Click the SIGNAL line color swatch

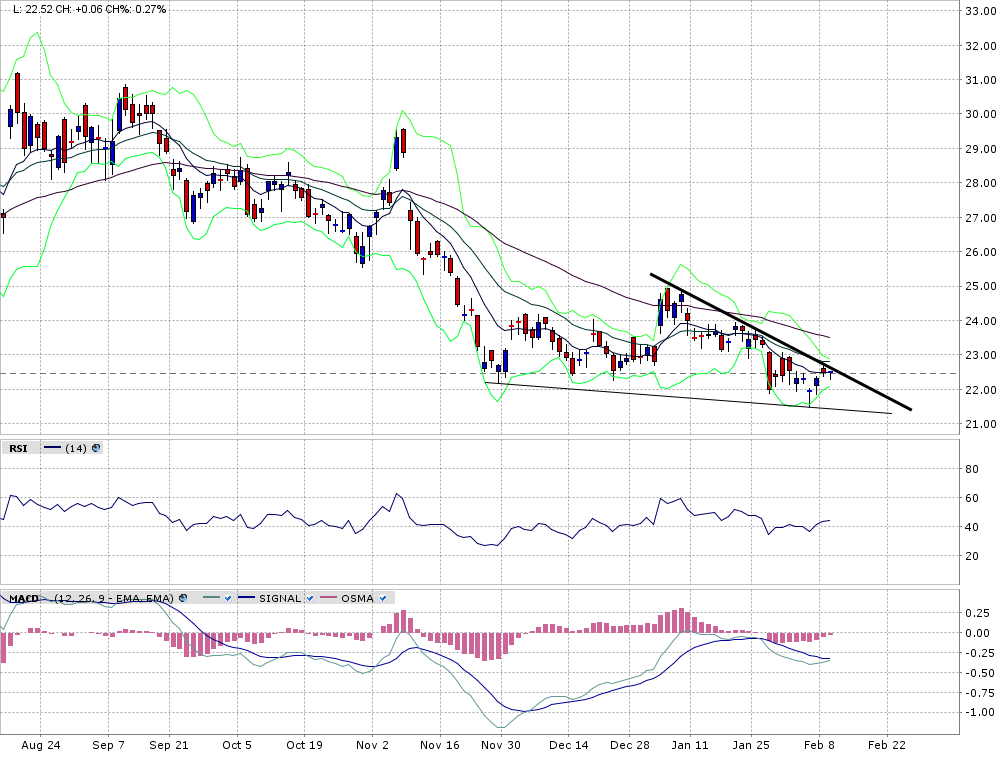246,598
